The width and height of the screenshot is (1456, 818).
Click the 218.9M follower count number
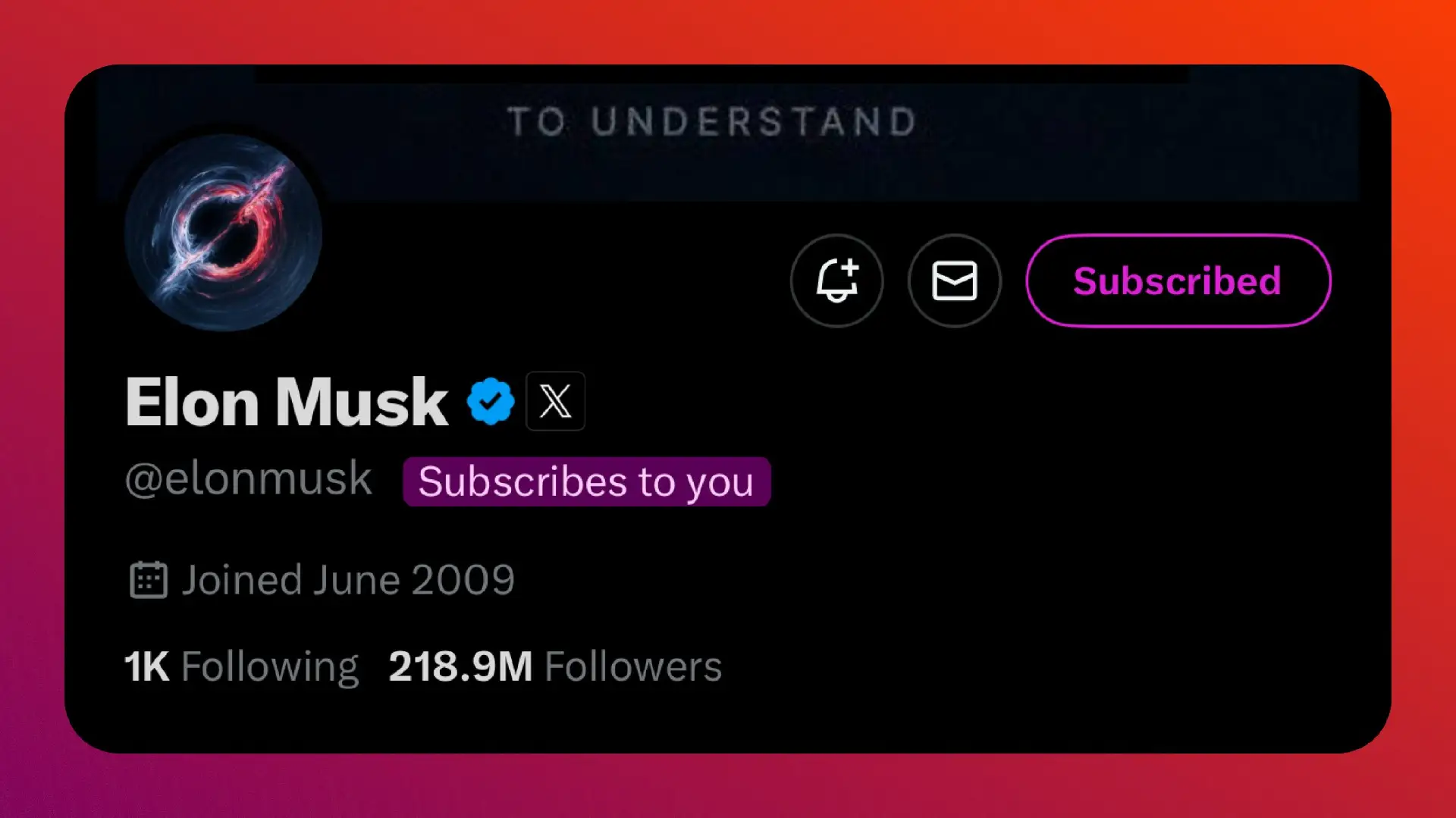coord(460,666)
